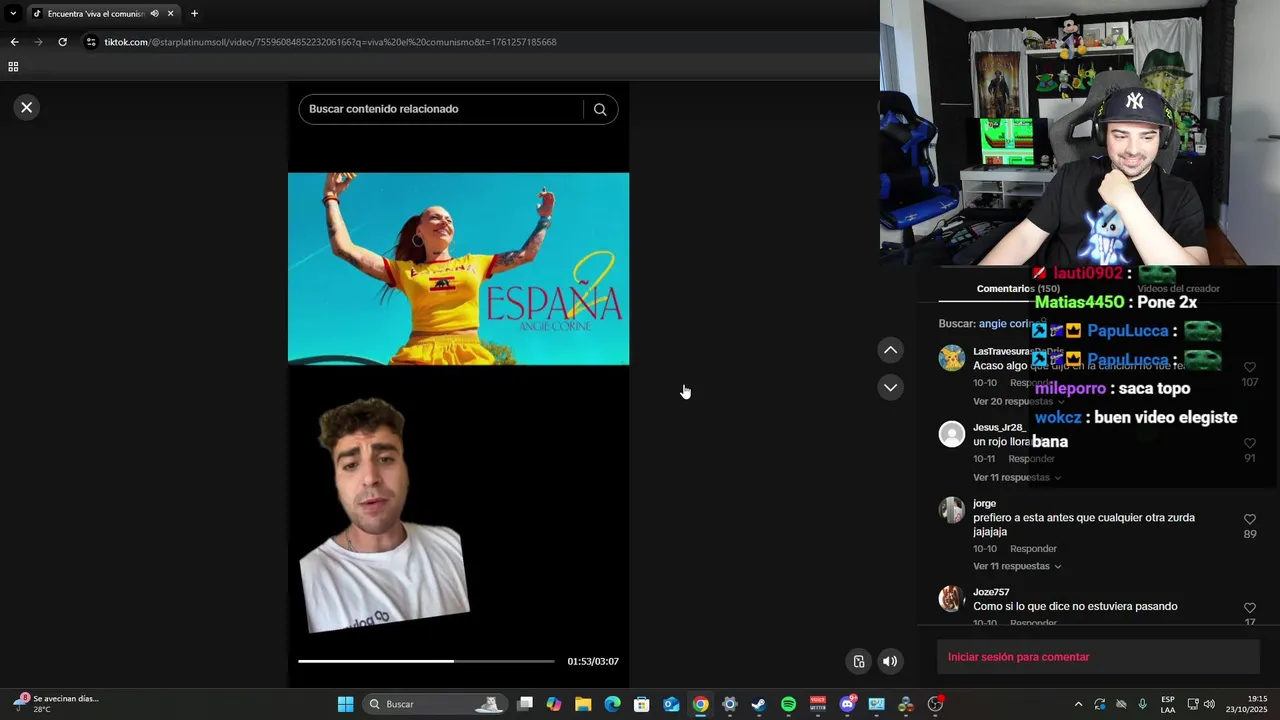
Task: Open Jesus_Jr28_ profile via username
Action: point(999,428)
